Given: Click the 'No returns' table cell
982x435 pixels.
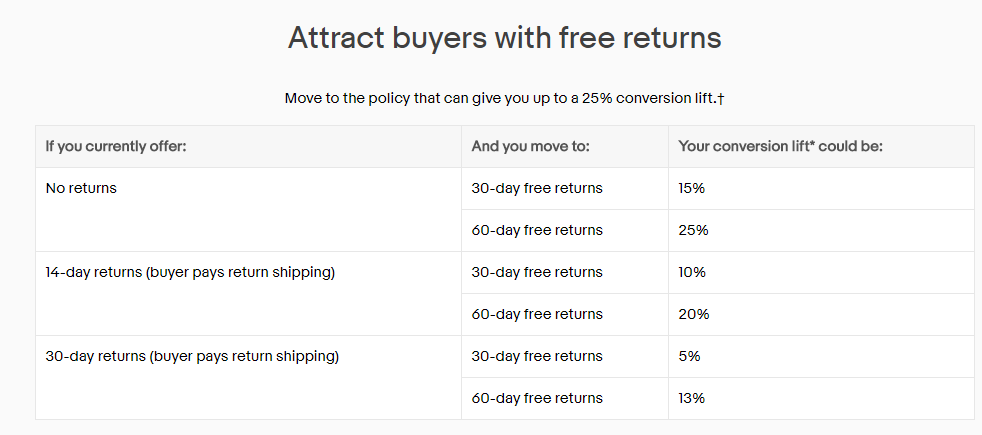Looking at the screenshot, I should (x=81, y=188).
